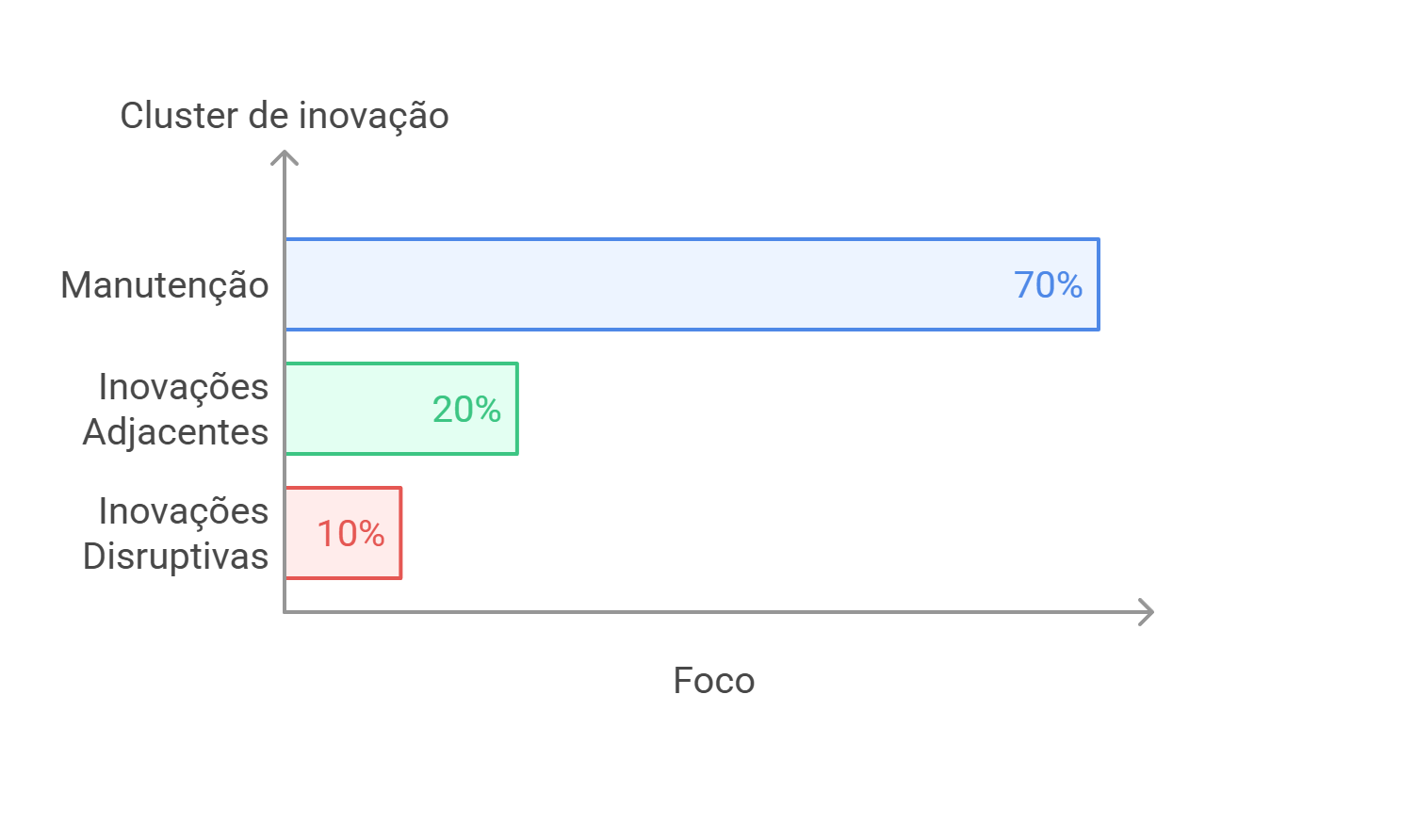
Task: Click the word Adjacentes in label
Action: 176,432
